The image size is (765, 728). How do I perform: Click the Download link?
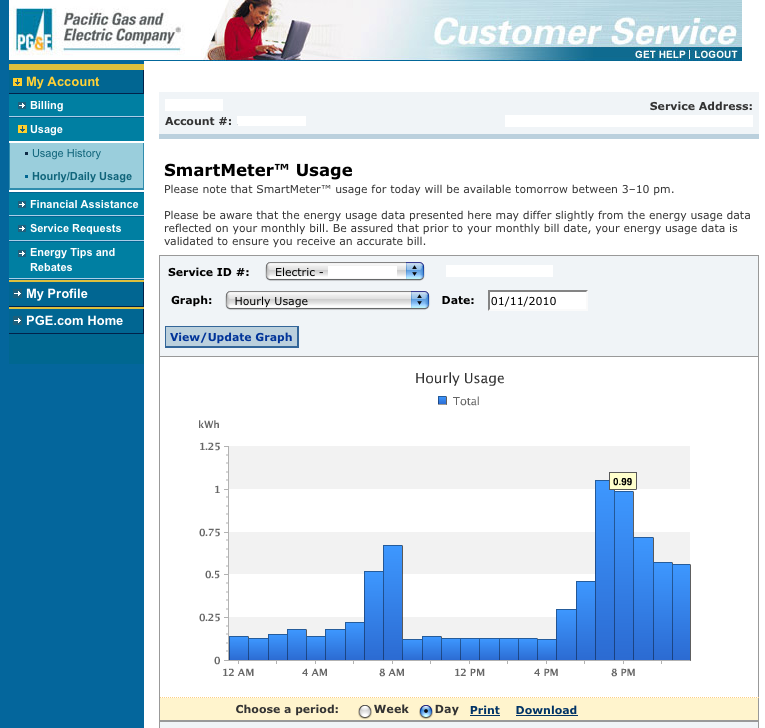(x=546, y=710)
